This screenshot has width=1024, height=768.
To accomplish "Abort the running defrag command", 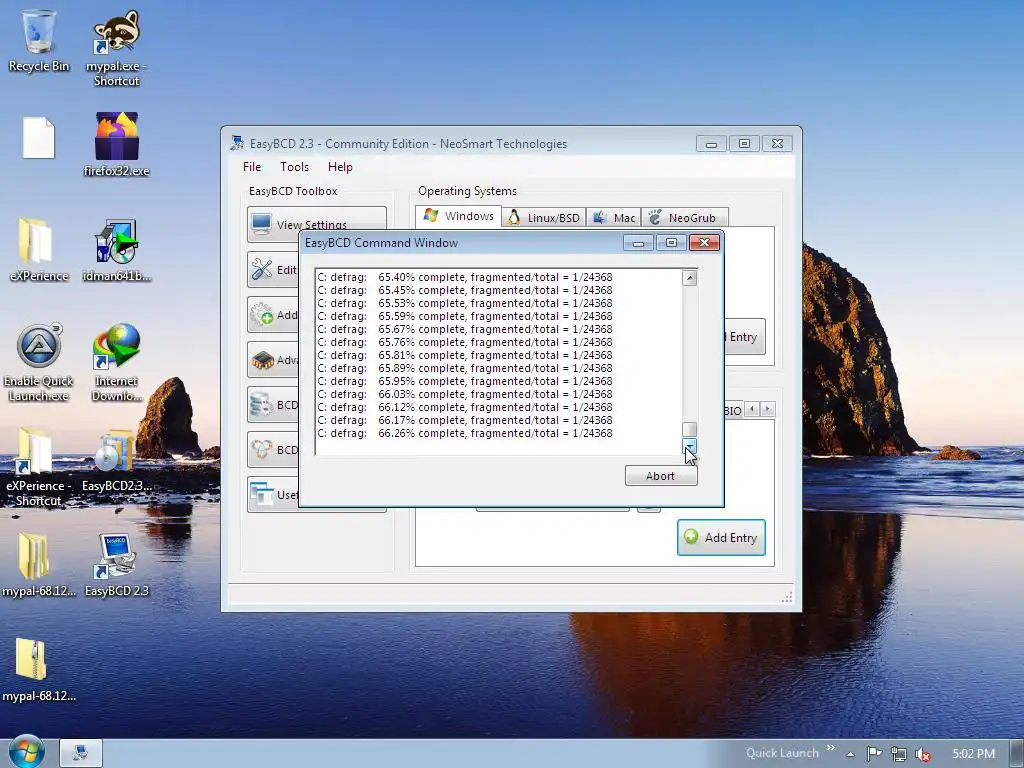I will click(x=661, y=476).
